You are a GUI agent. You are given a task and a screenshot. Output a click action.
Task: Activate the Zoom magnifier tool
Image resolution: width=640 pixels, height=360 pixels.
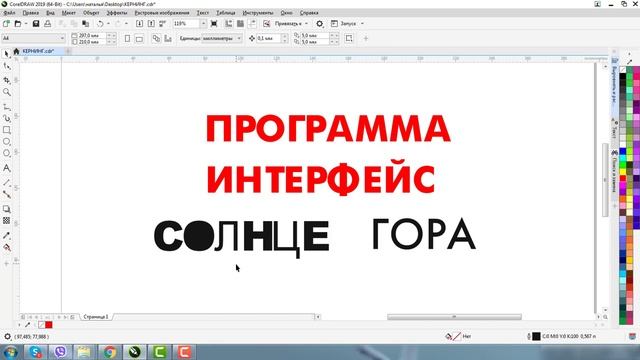tap(7, 92)
